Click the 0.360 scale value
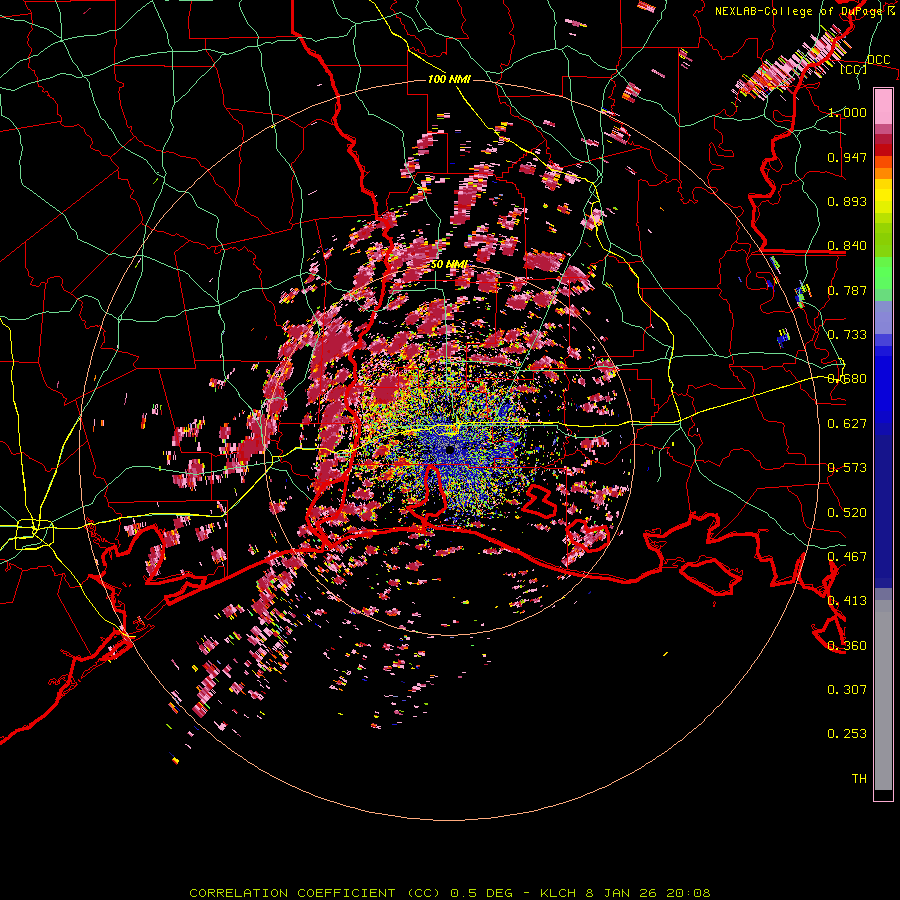Screen dimensions: 900x900 [x=847, y=646]
